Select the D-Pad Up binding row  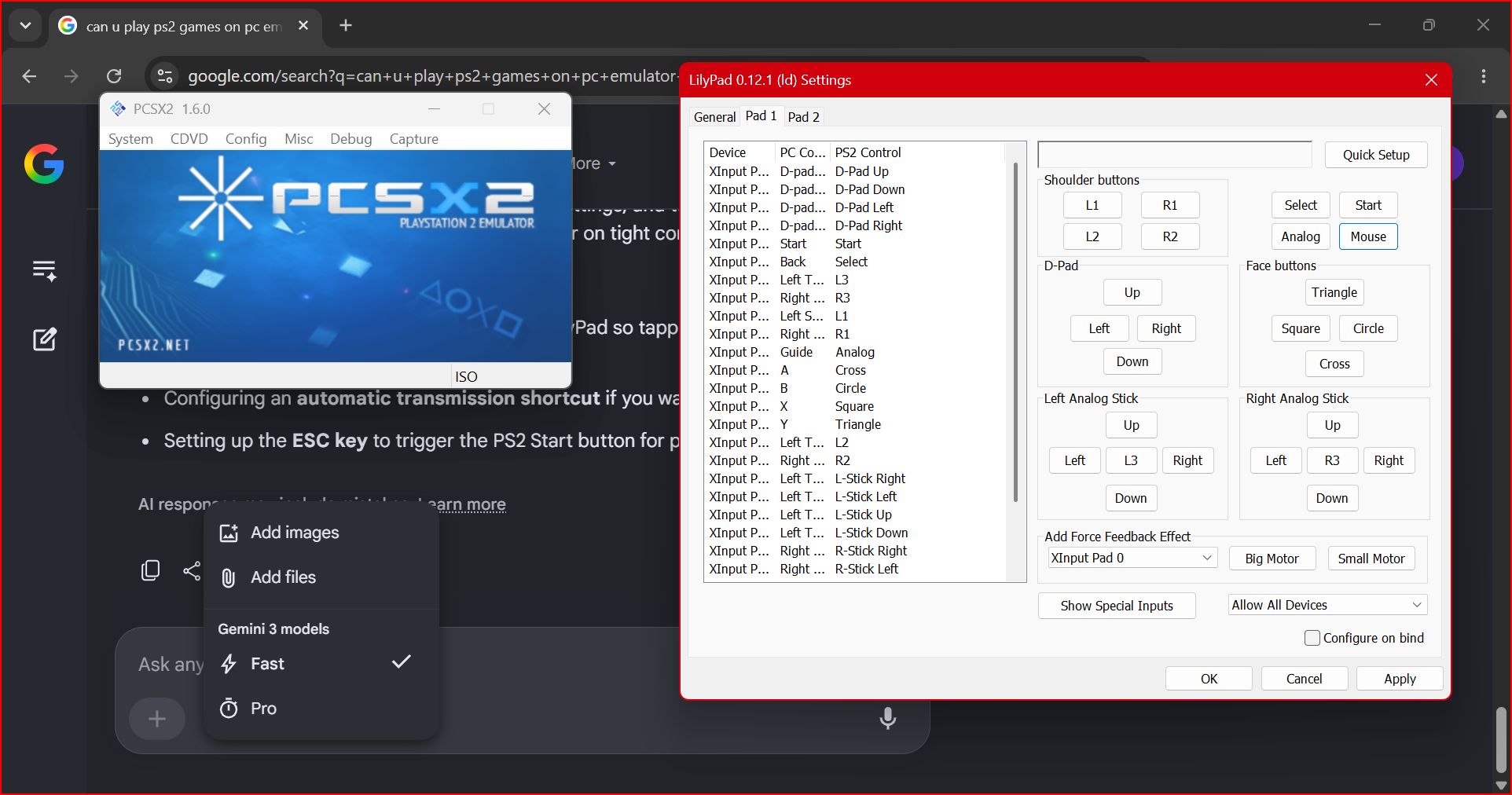855,171
